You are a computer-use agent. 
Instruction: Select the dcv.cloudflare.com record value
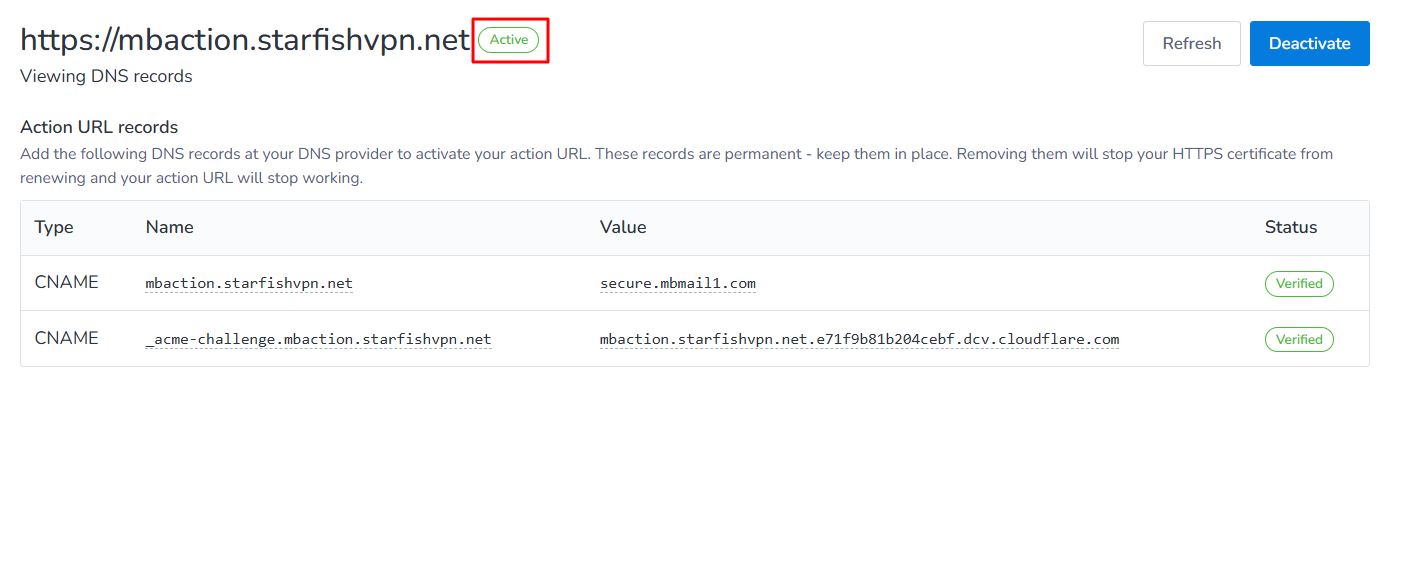coord(859,339)
